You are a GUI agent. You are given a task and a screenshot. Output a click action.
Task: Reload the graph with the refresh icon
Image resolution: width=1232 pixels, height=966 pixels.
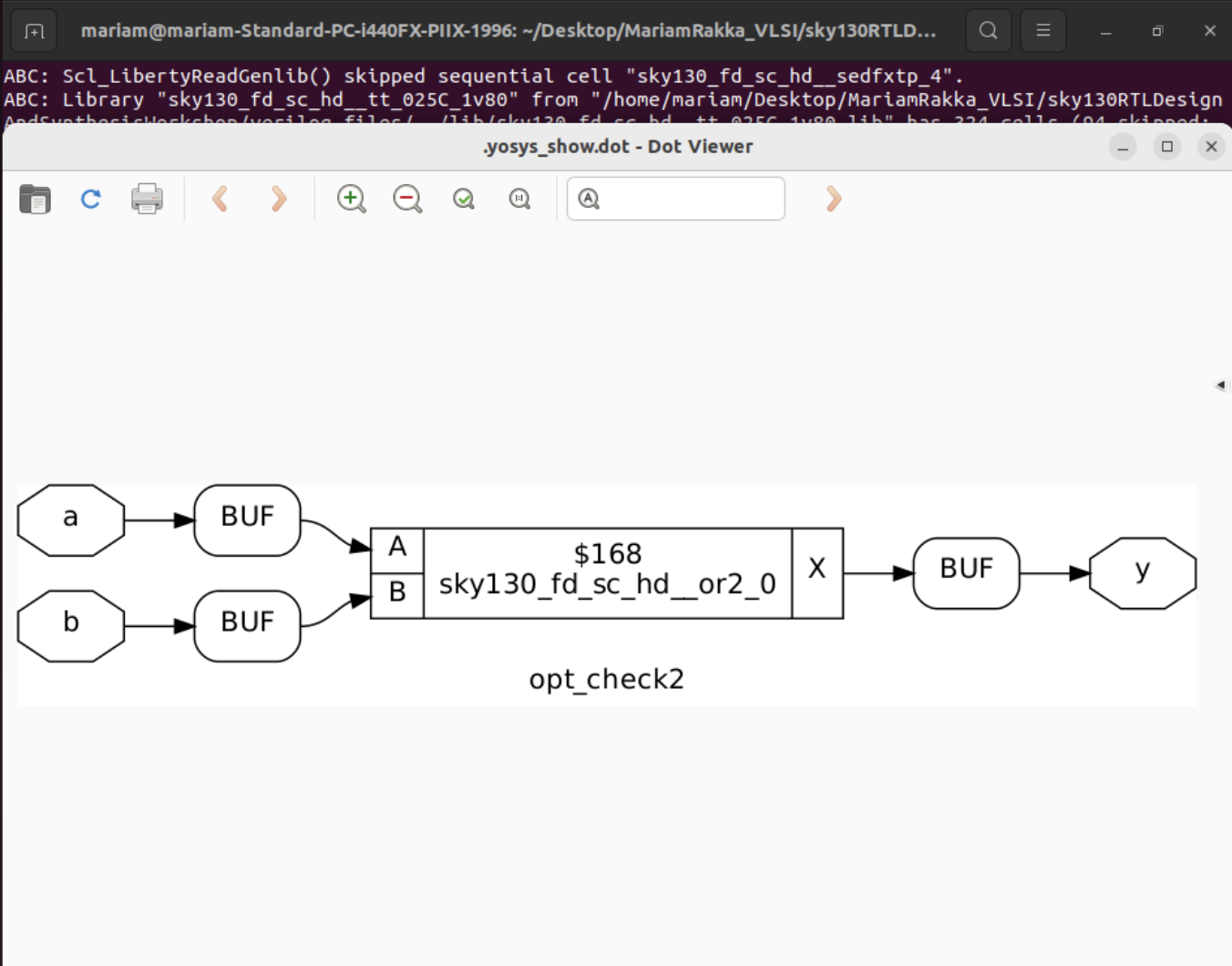click(x=90, y=199)
